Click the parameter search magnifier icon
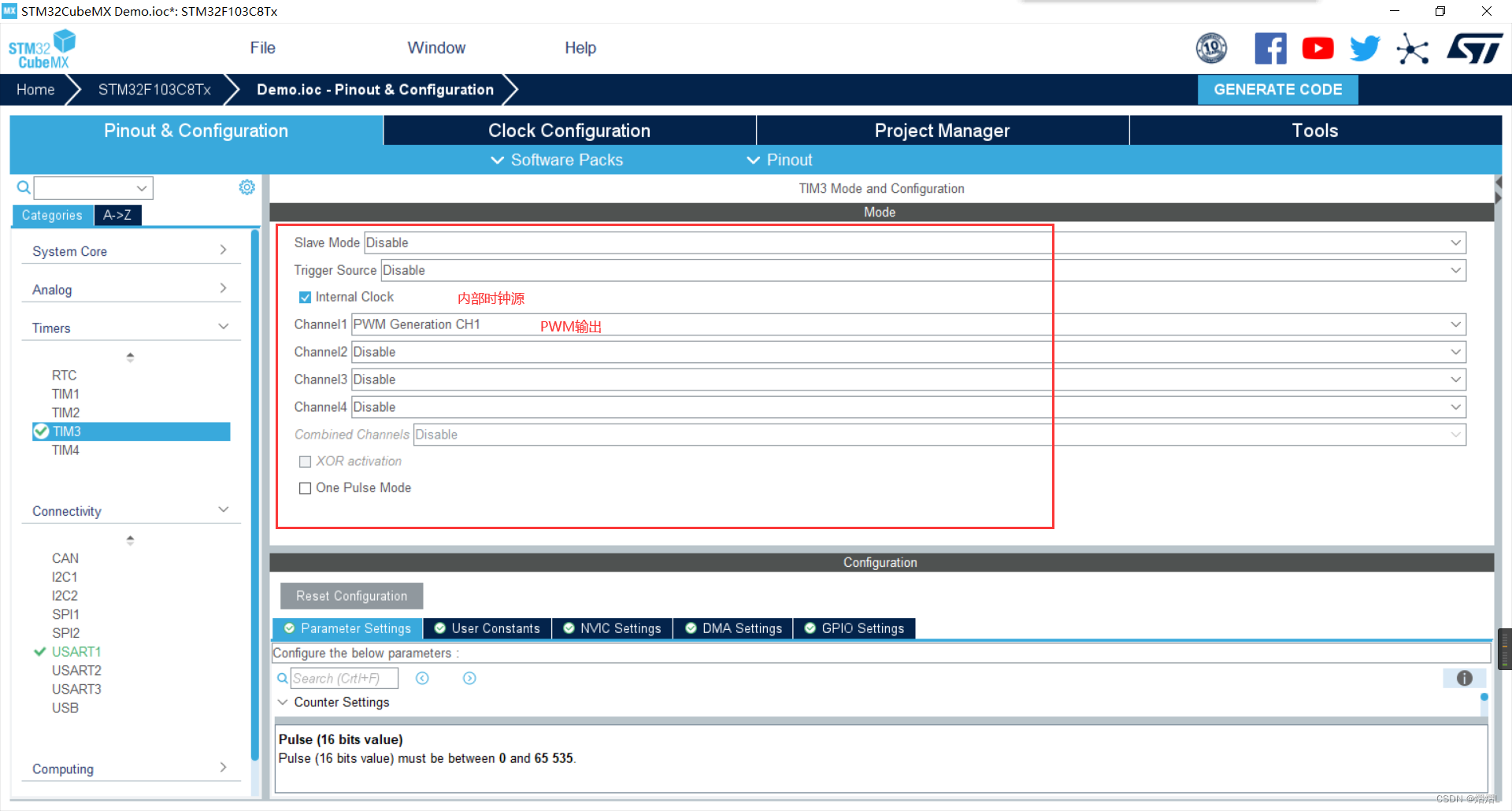Viewport: 1512px width, 811px height. [283, 678]
